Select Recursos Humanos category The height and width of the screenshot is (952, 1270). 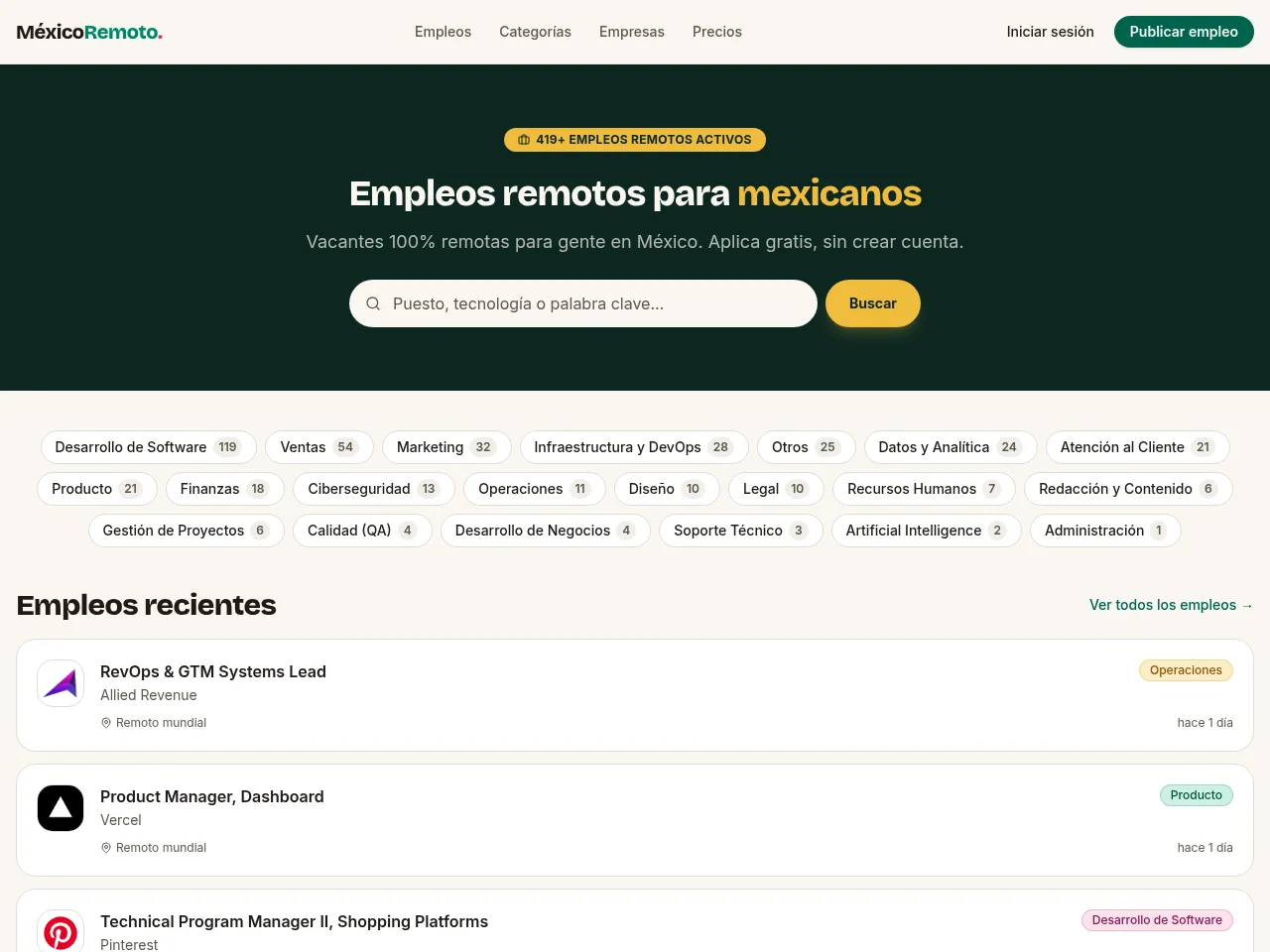(924, 489)
